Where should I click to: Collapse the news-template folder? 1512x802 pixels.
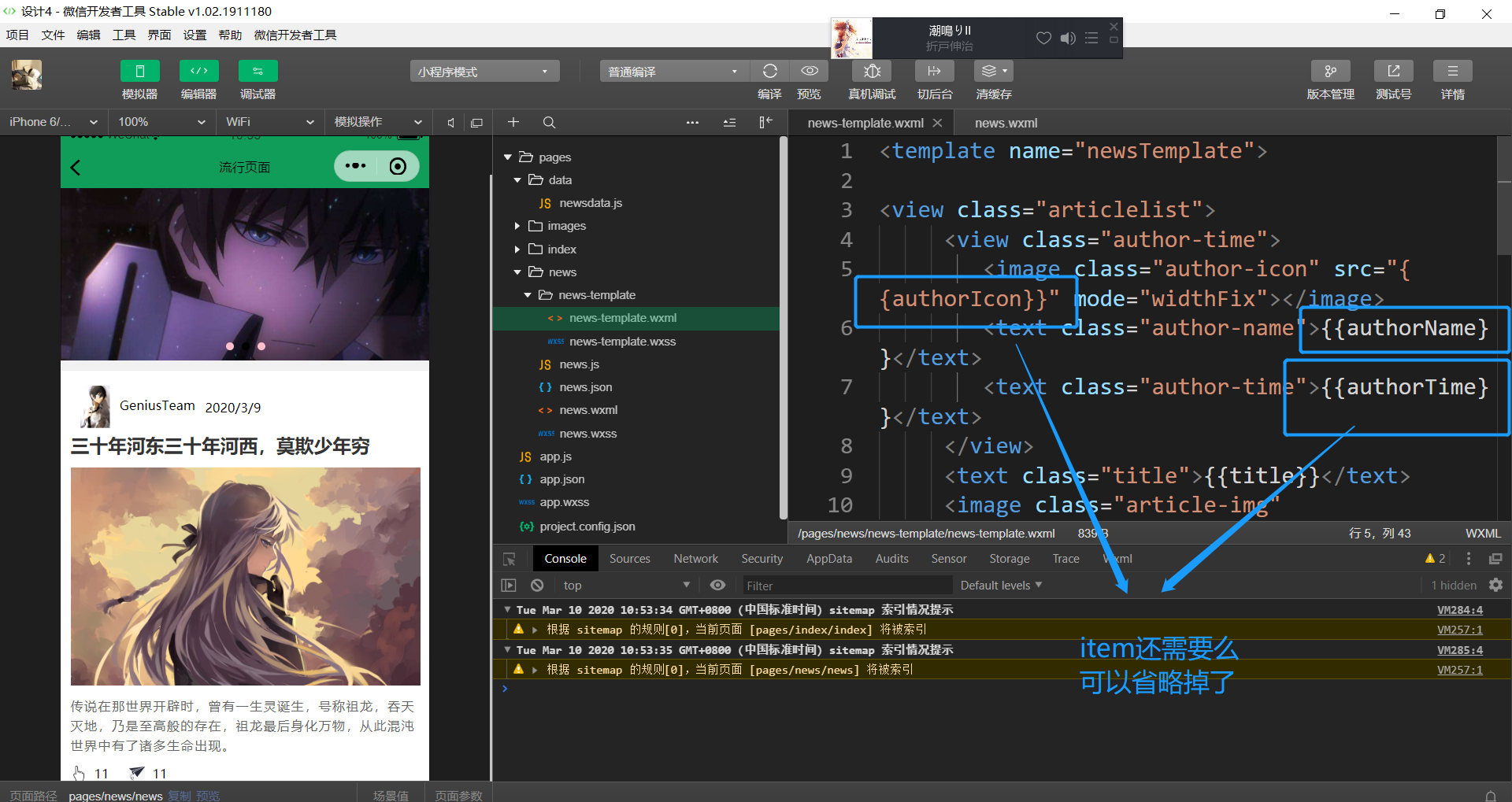pos(528,295)
